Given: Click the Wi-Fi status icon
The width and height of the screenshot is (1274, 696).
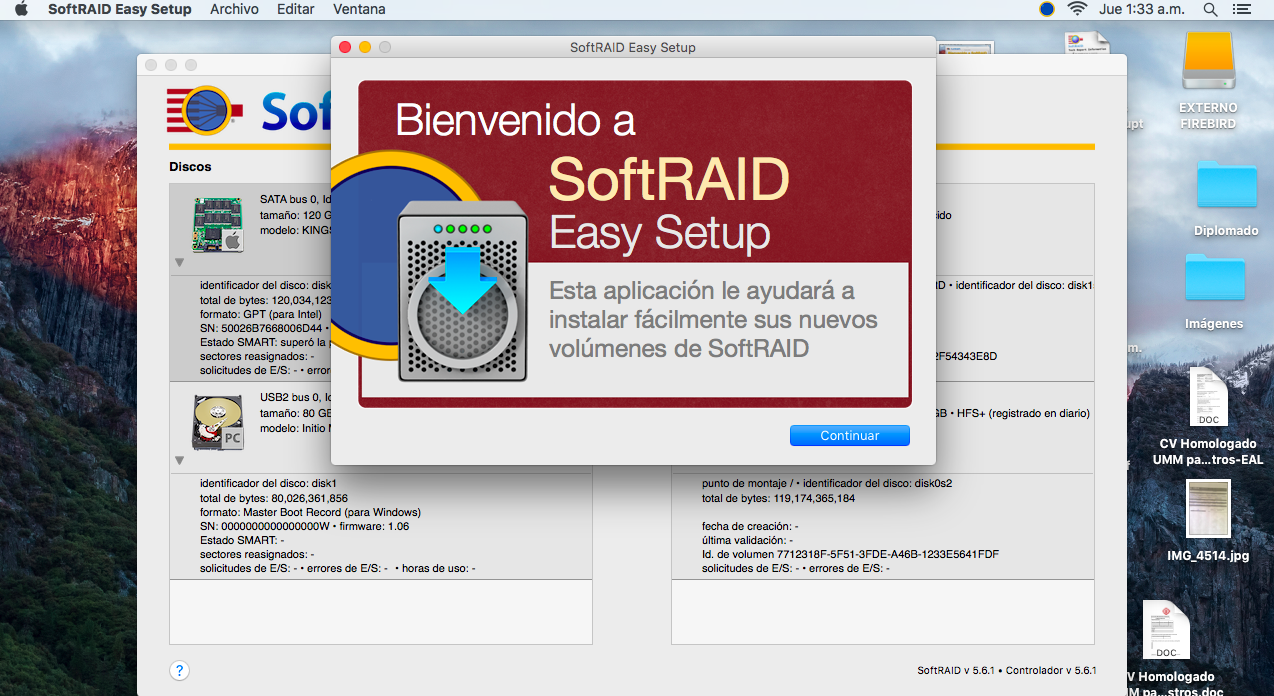Looking at the screenshot, I should tap(1077, 9).
